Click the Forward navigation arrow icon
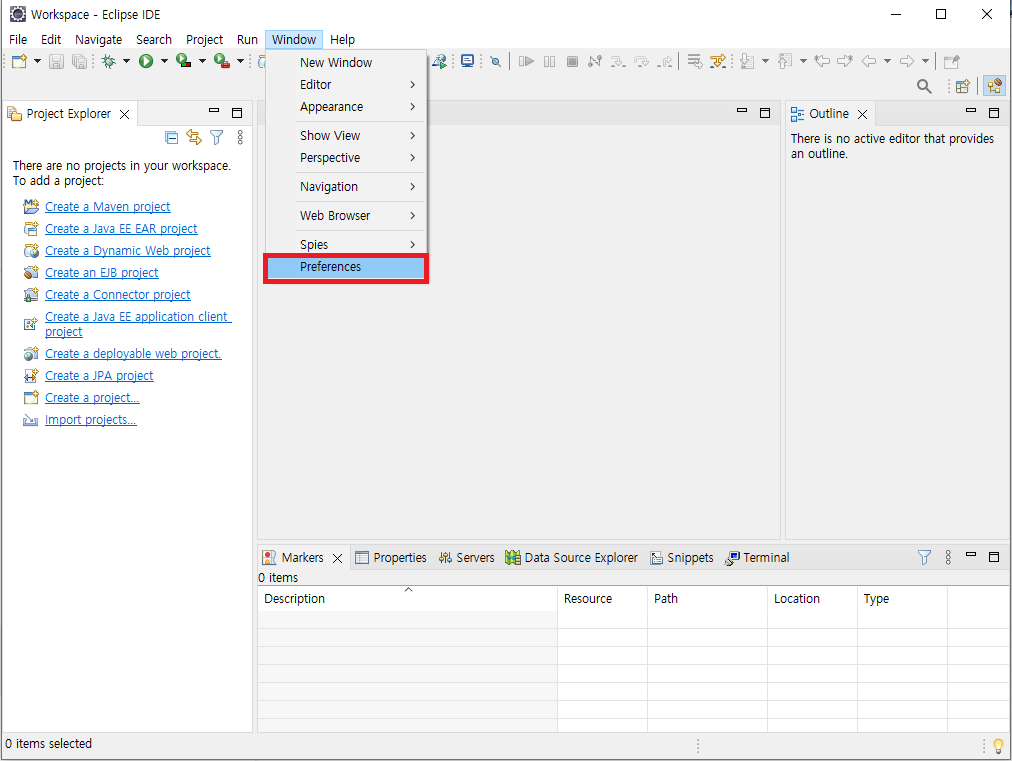The width and height of the screenshot is (1012, 761). (907, 61)
